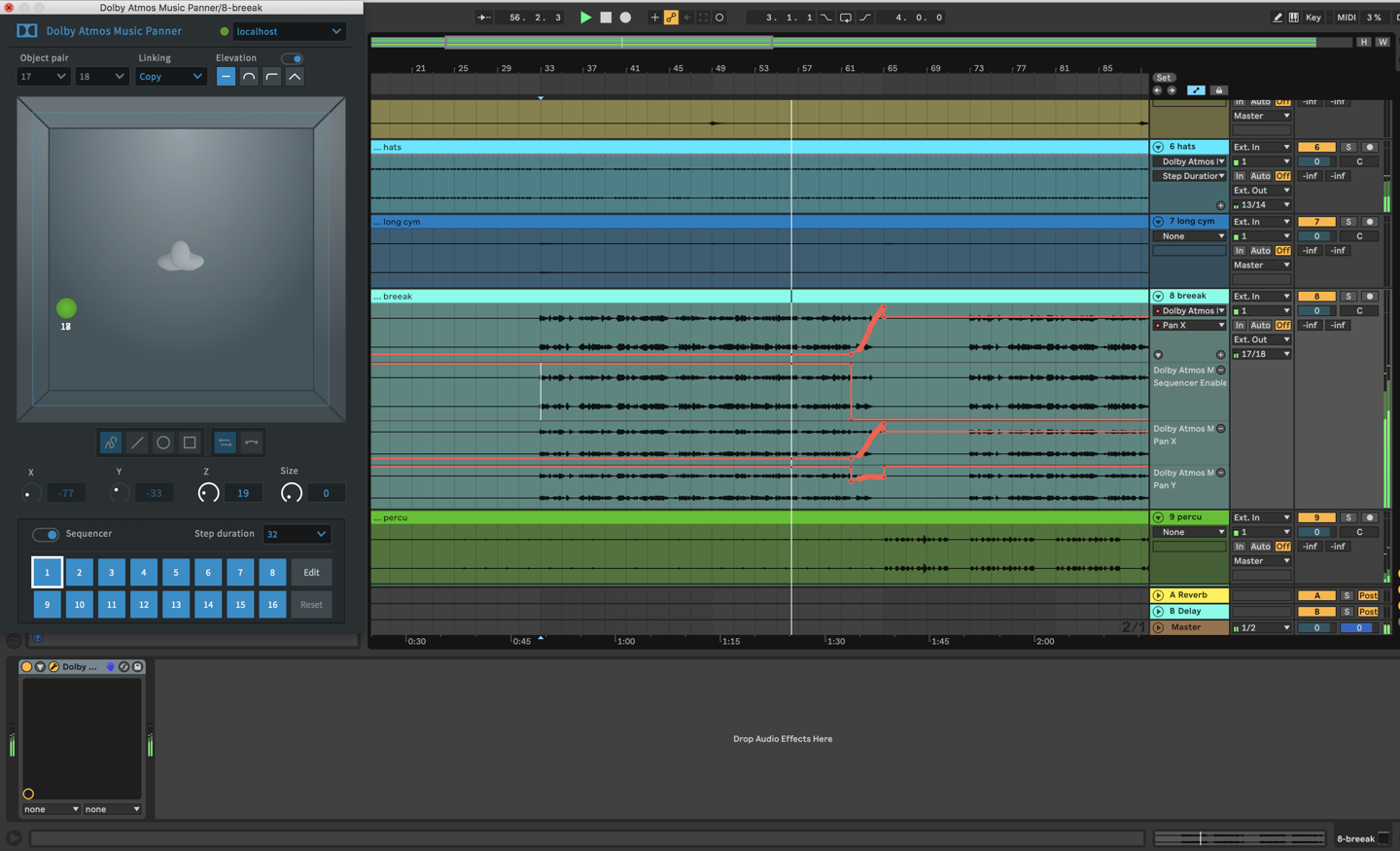Toggle the Sequencer switch
Image resolution: width=1400 pixels, height=851 pixels.
coord(45,534)
